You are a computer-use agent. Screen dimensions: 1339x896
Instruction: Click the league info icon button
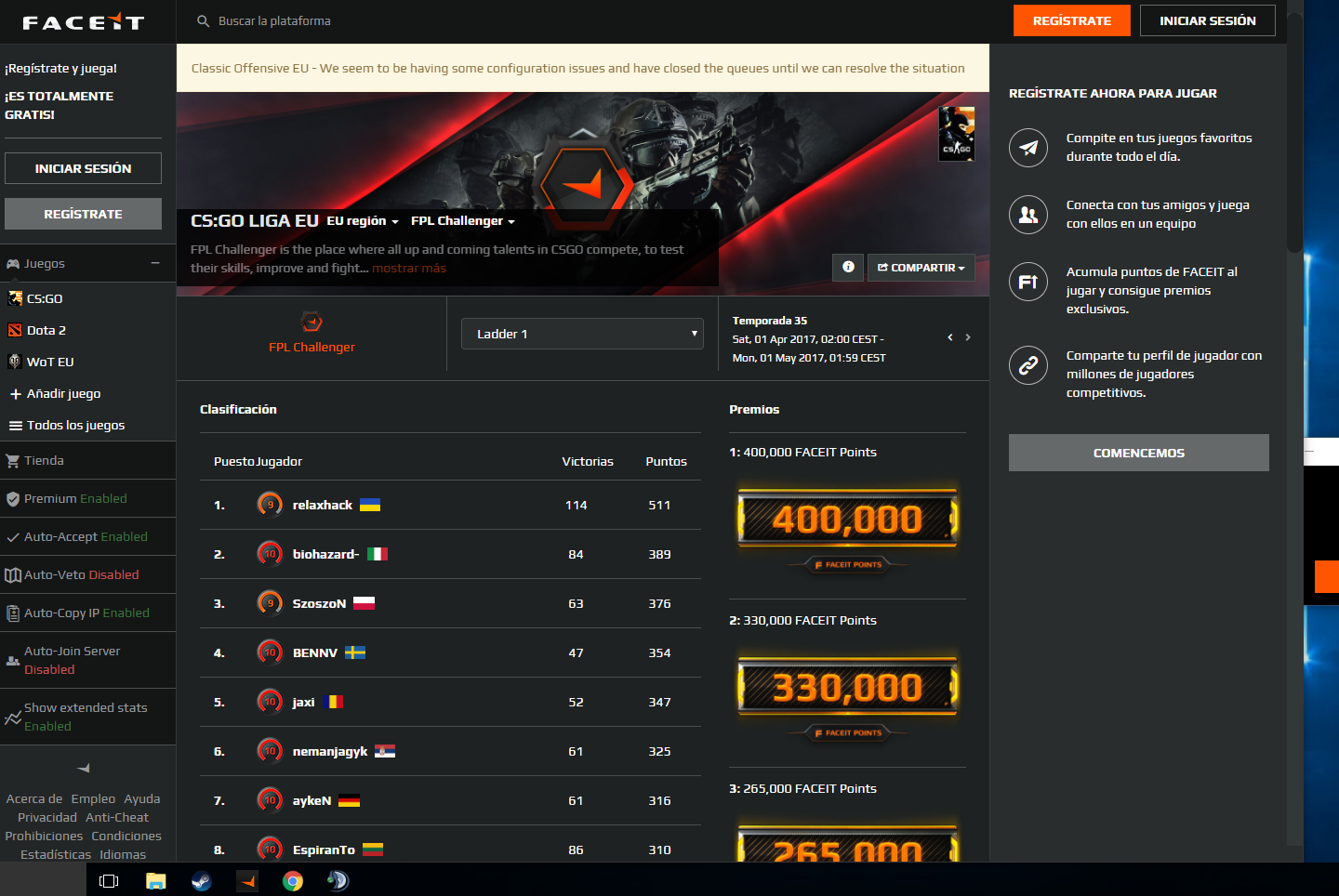pos(848,267)
